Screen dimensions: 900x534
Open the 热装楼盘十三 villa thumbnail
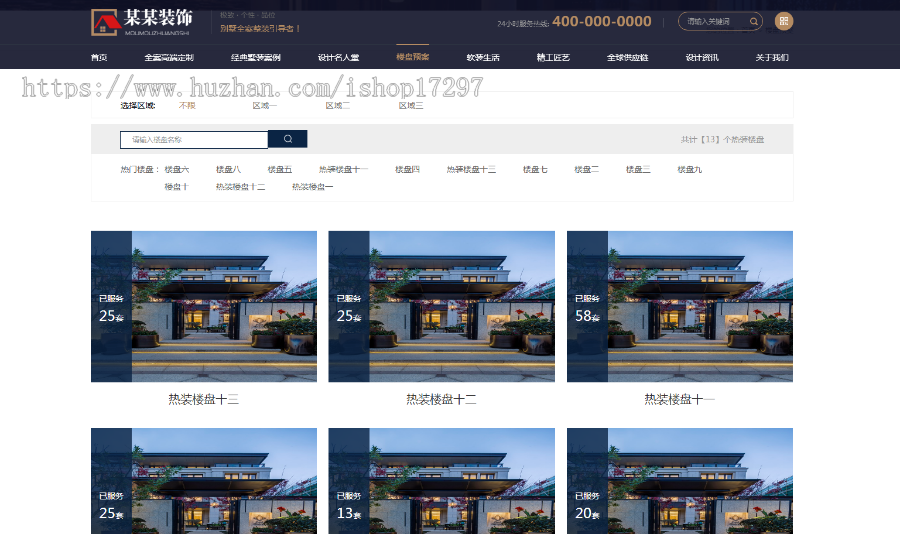pos(204,307)
